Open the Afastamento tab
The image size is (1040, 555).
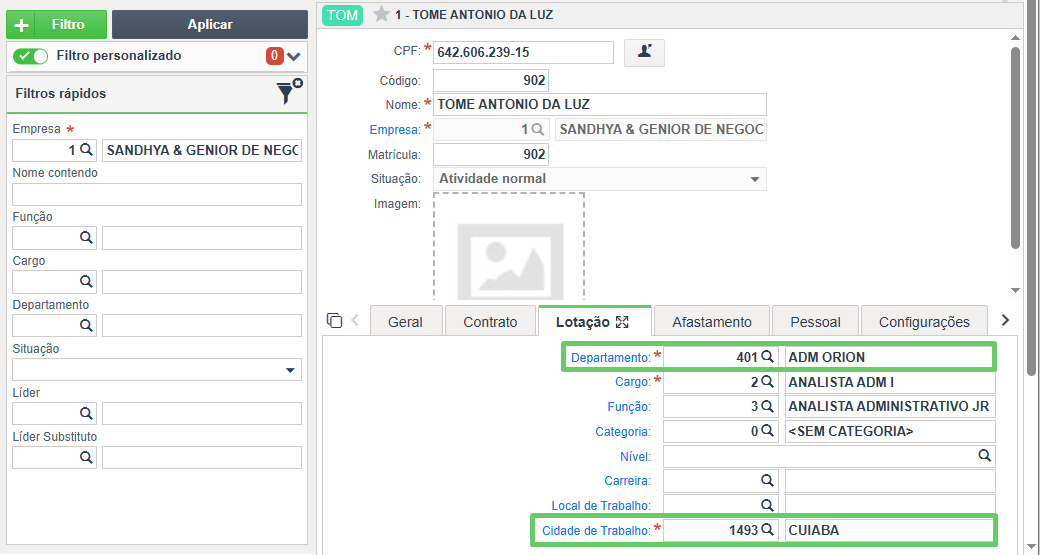(712, 322)
